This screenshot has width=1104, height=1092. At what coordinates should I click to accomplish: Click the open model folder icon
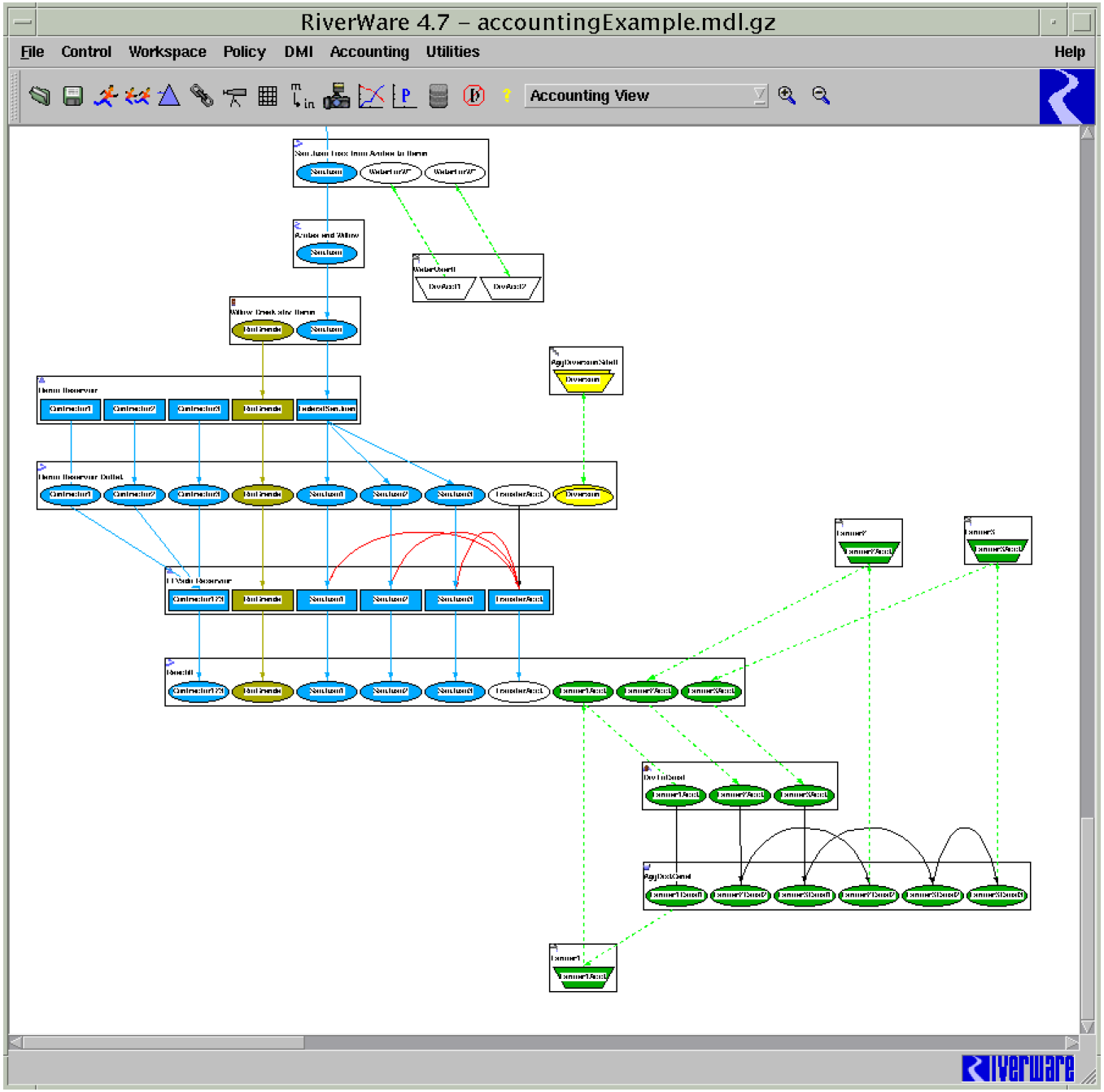(39, 96)
